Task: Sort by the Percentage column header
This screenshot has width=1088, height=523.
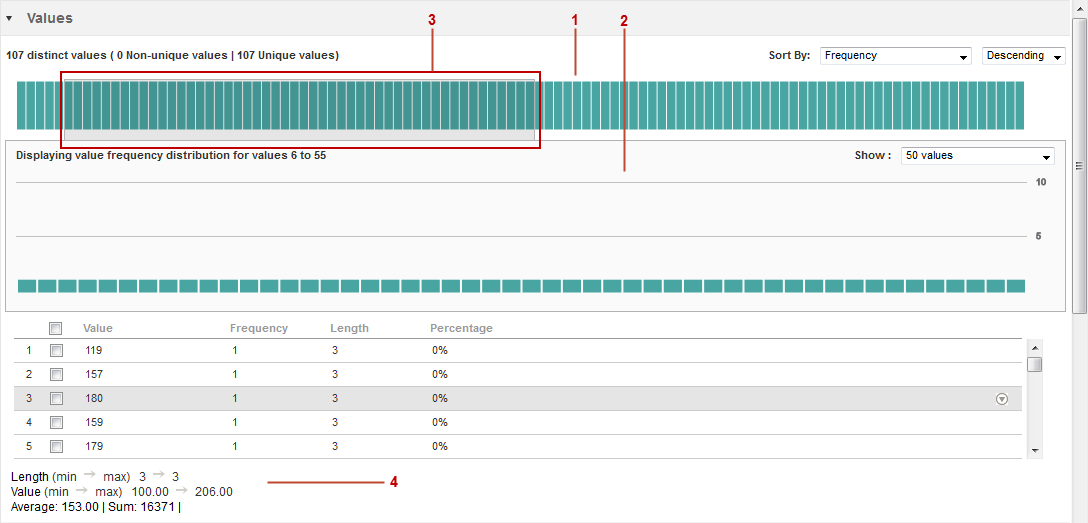Action: click(461, 328)
